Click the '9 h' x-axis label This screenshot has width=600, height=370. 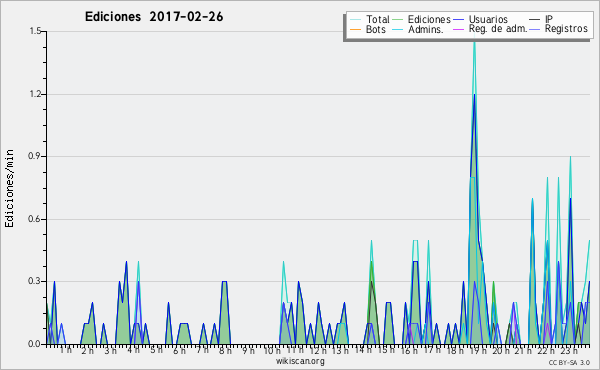248,351
